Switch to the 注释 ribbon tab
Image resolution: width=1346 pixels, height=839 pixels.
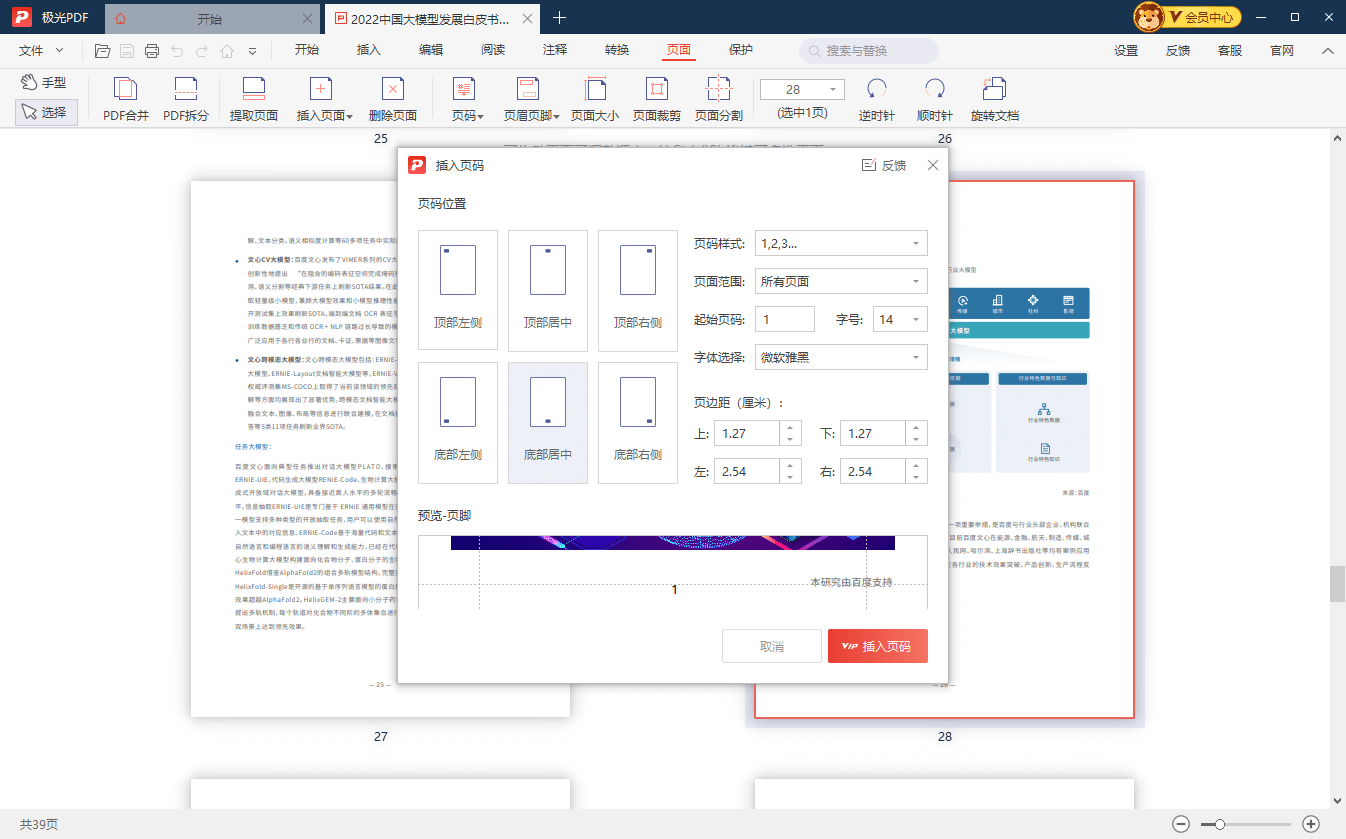coord(555,50)
